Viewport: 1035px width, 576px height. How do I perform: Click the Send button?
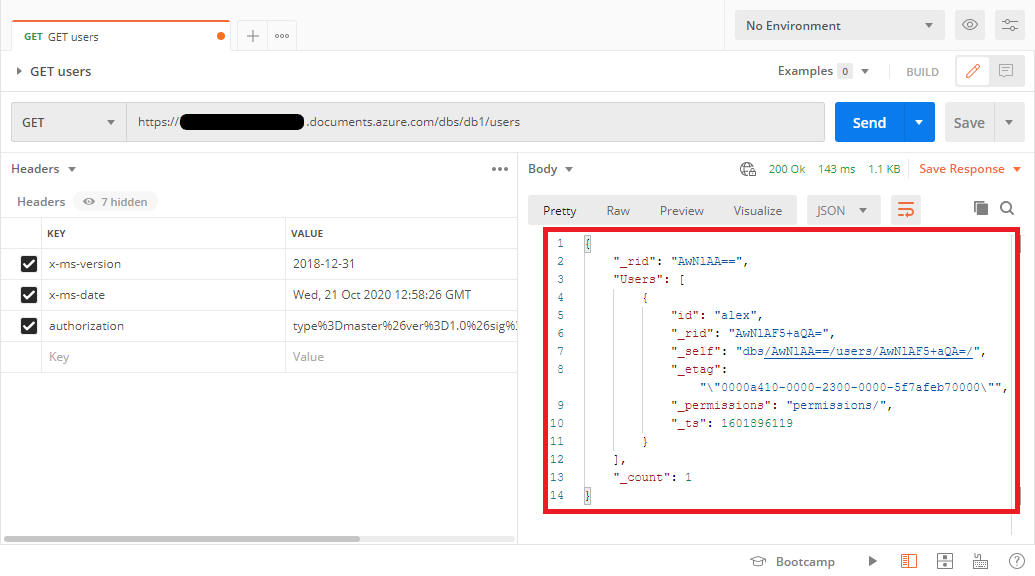tap(866, 121)
